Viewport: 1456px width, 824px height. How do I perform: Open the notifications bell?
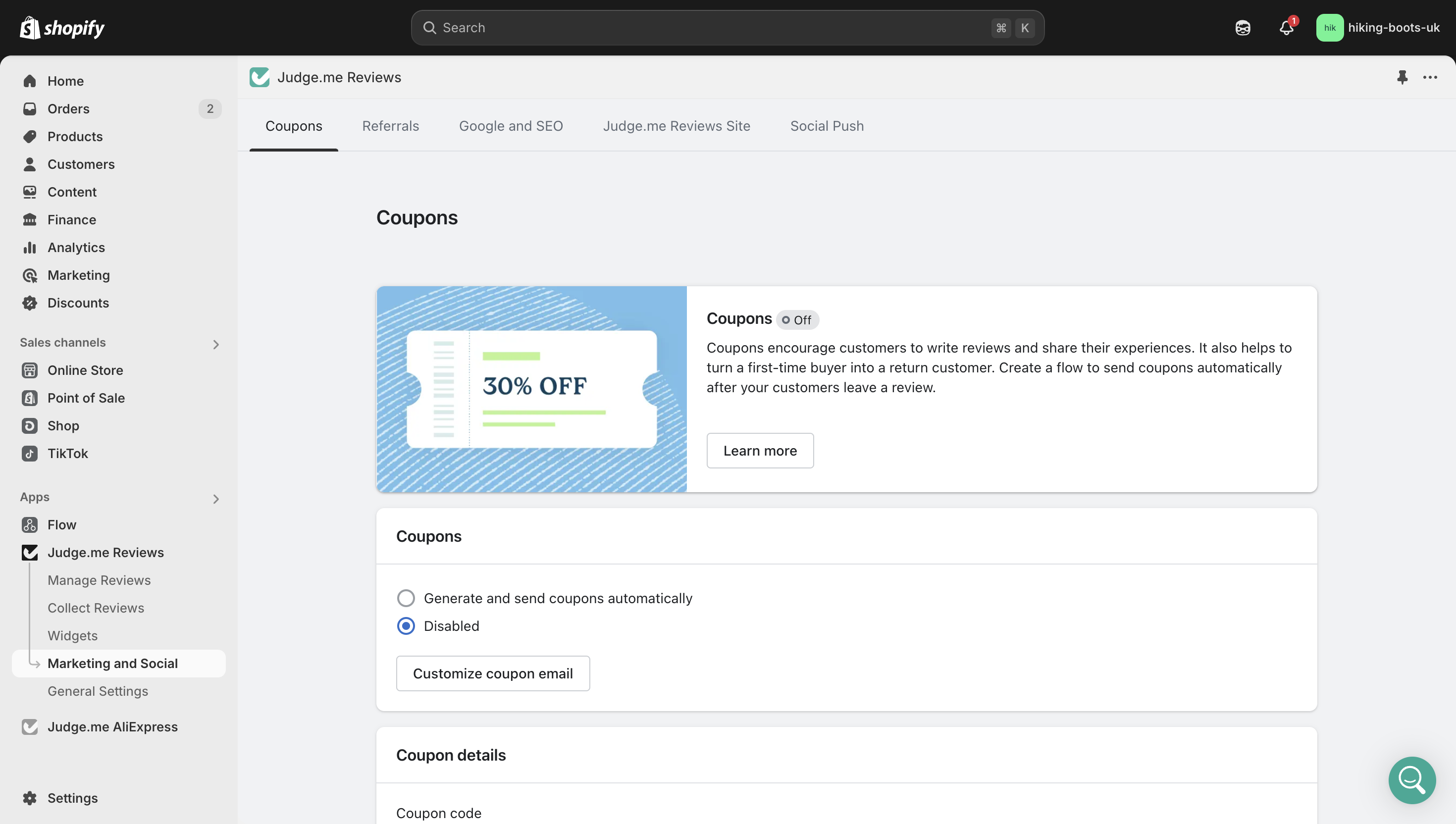pyautogui.click(x=1286, y=28)
